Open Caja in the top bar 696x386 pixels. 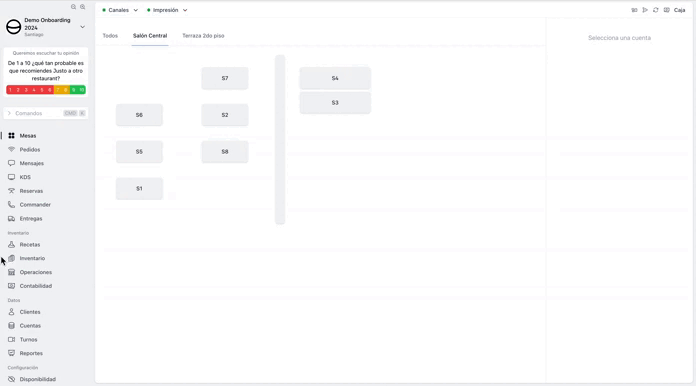point(680,10)
